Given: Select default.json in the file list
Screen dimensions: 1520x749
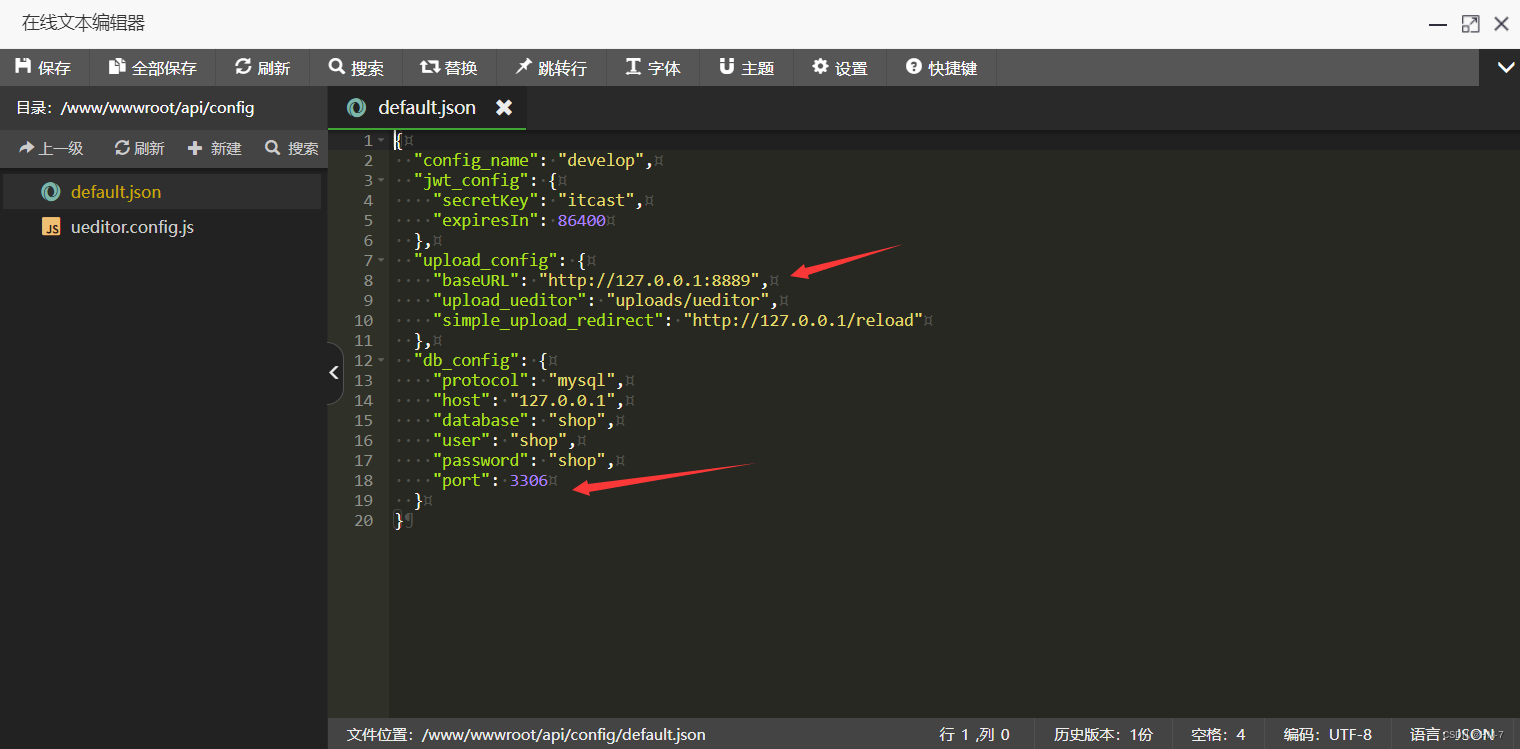Looking at the screenshot, I should point(162,191).
